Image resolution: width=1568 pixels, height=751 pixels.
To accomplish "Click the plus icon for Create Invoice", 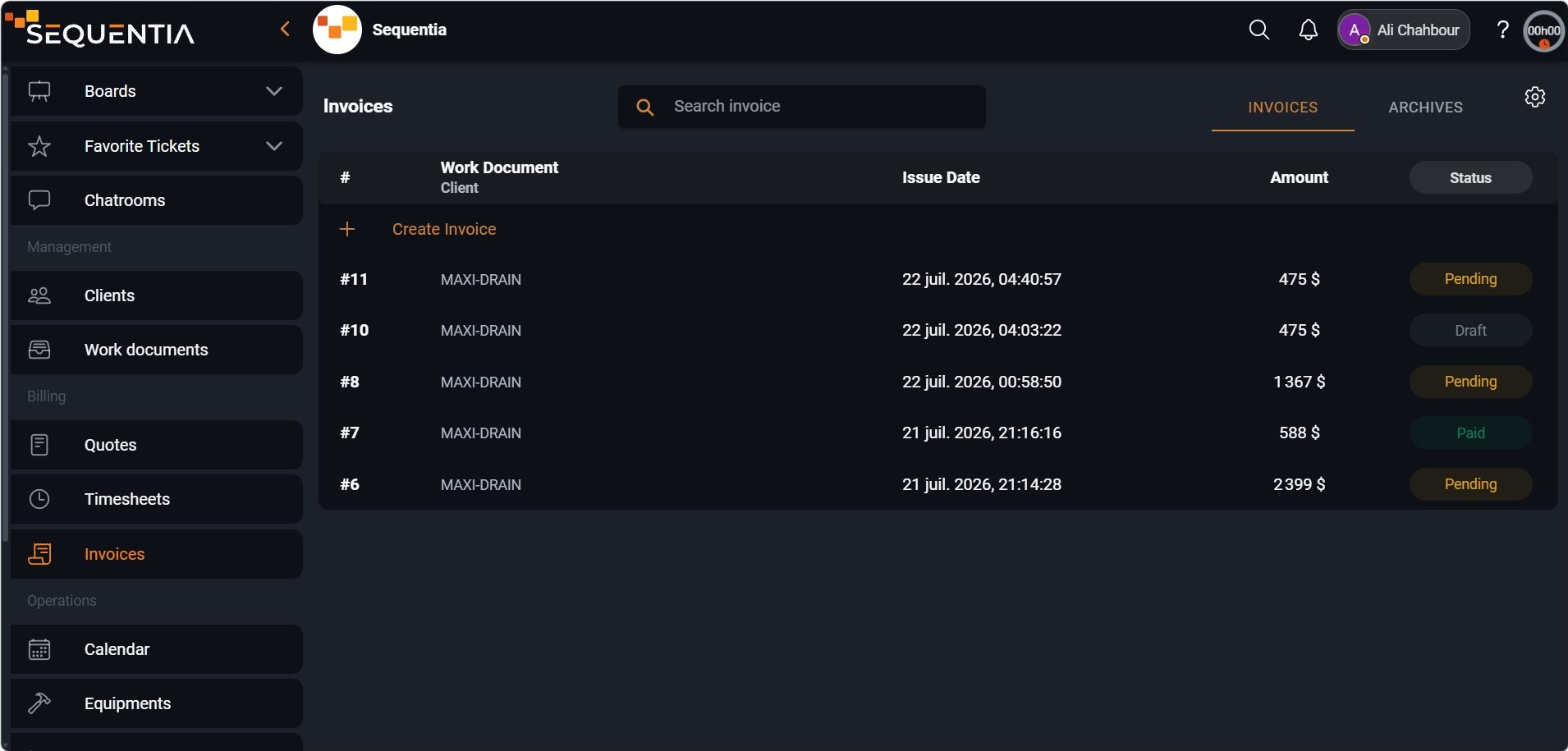I will [x=347, y=229].
